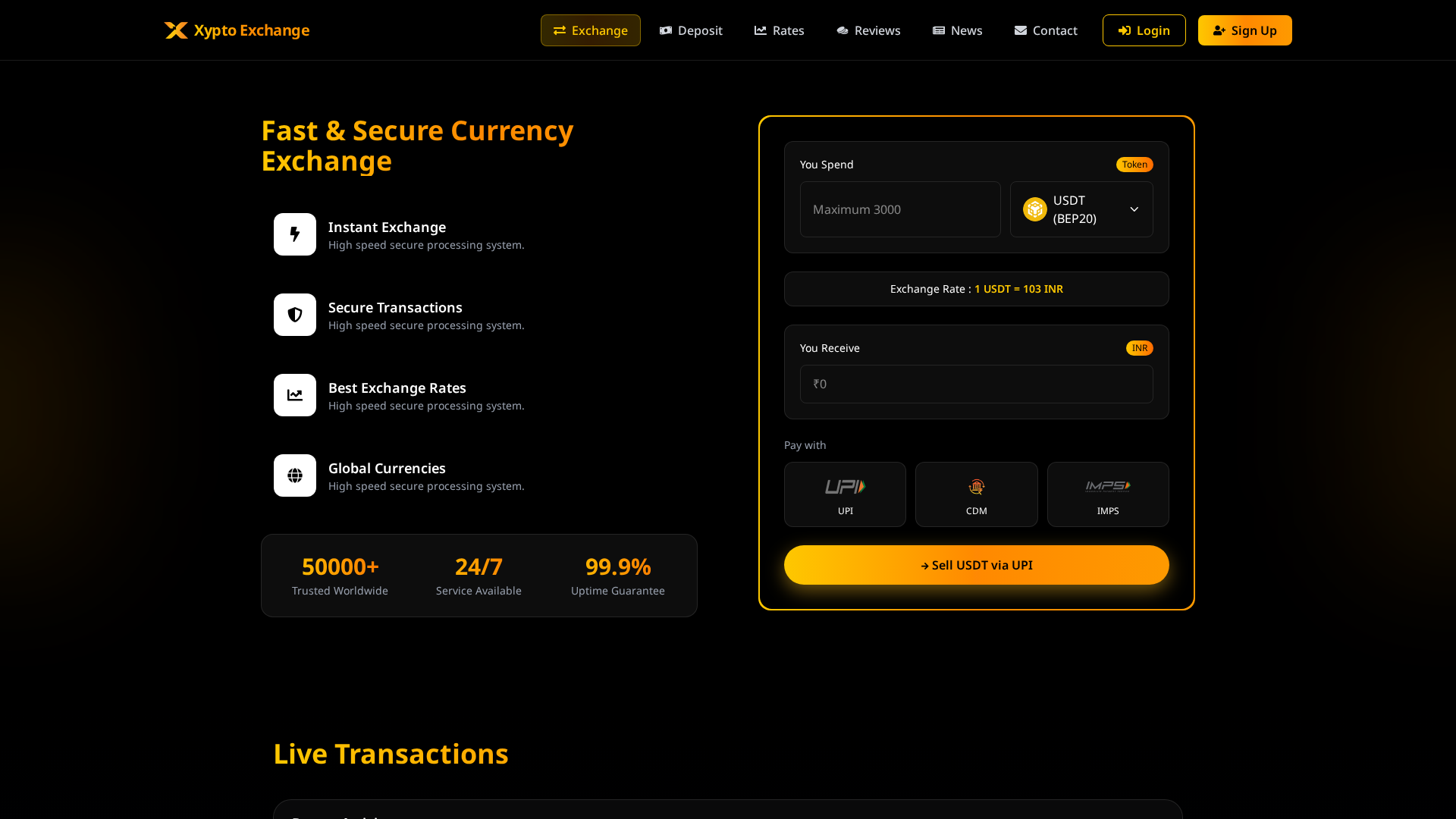Click the Xypto Exchange logo icon
The image size is (1456, 819).
point(175,30)
